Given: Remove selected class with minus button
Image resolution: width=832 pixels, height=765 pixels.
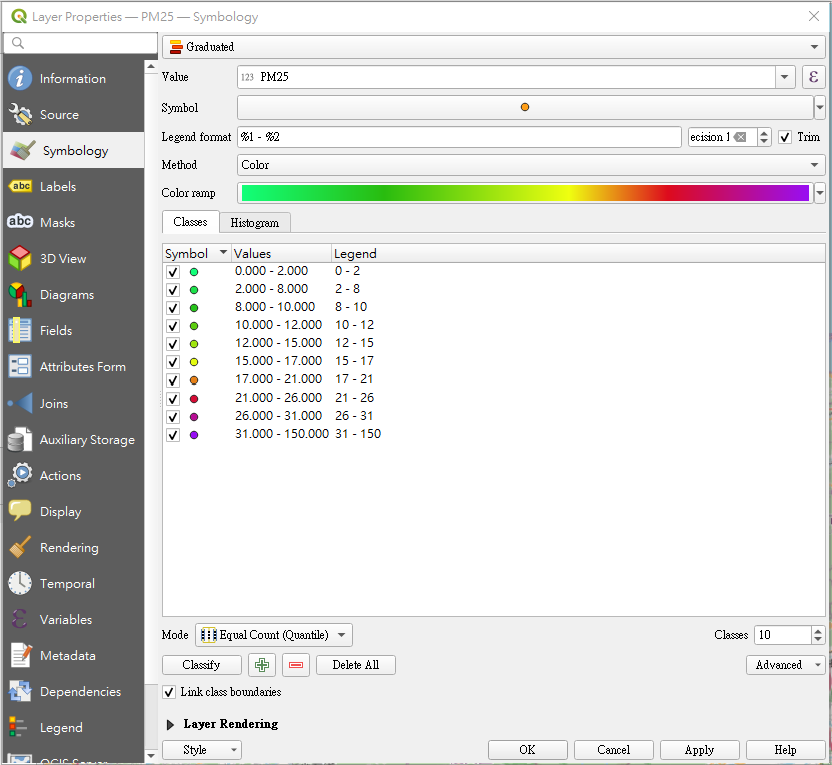Looking at the screenshot, I should point(296,665).
